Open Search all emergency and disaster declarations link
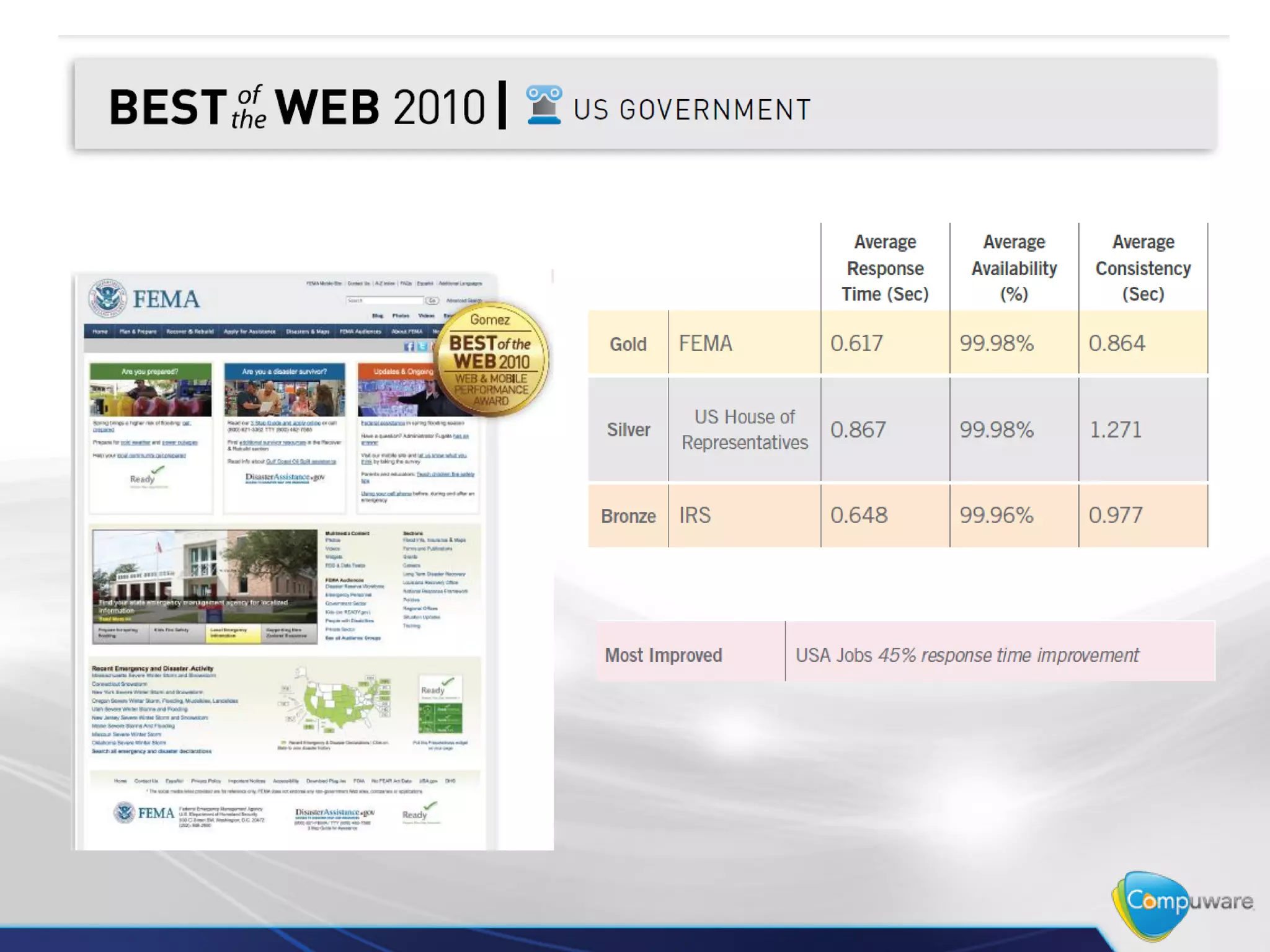1270x952 pixels. pyautogui.click(x=151, y=751)
